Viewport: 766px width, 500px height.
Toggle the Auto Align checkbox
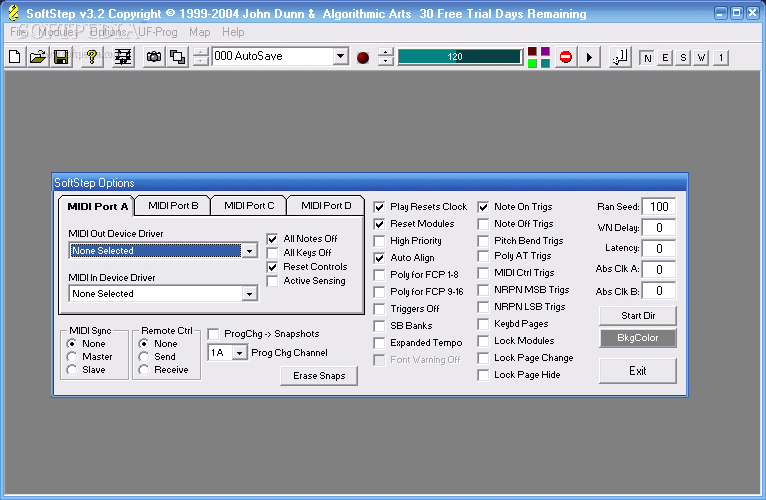(x=379, y=258)
